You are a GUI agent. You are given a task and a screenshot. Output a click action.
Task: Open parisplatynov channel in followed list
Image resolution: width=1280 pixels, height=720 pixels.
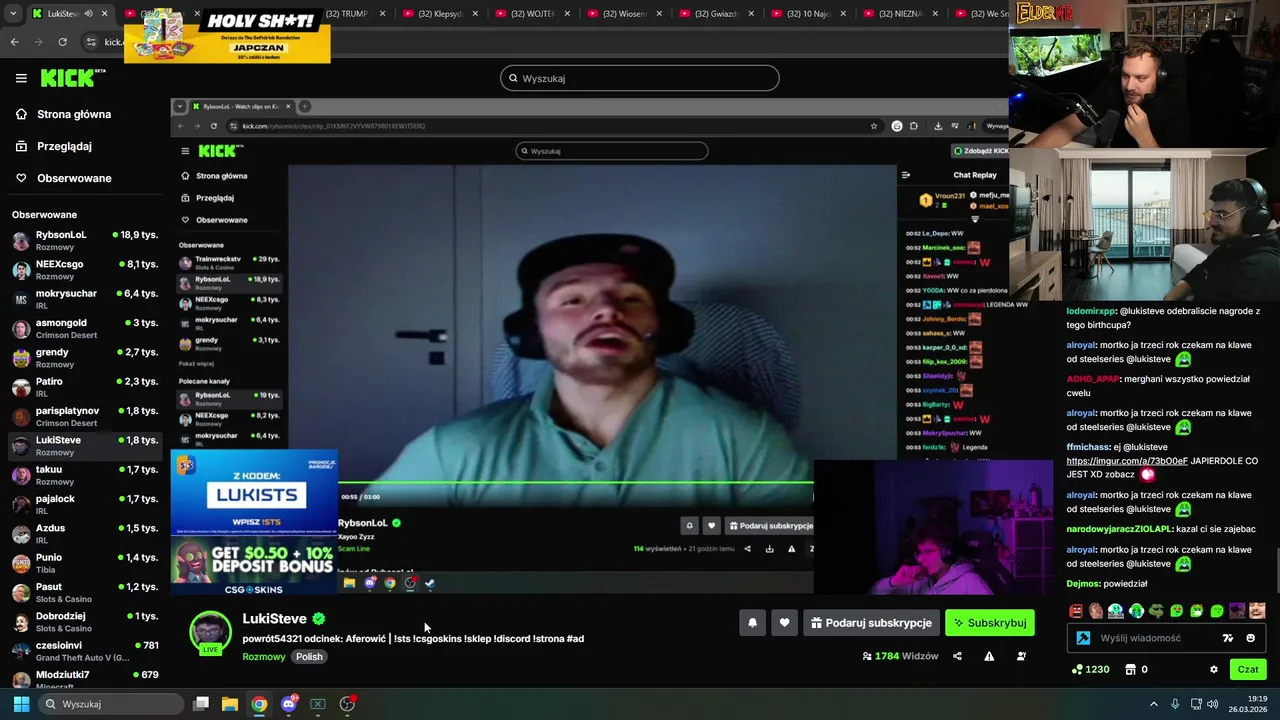[84, 416]
